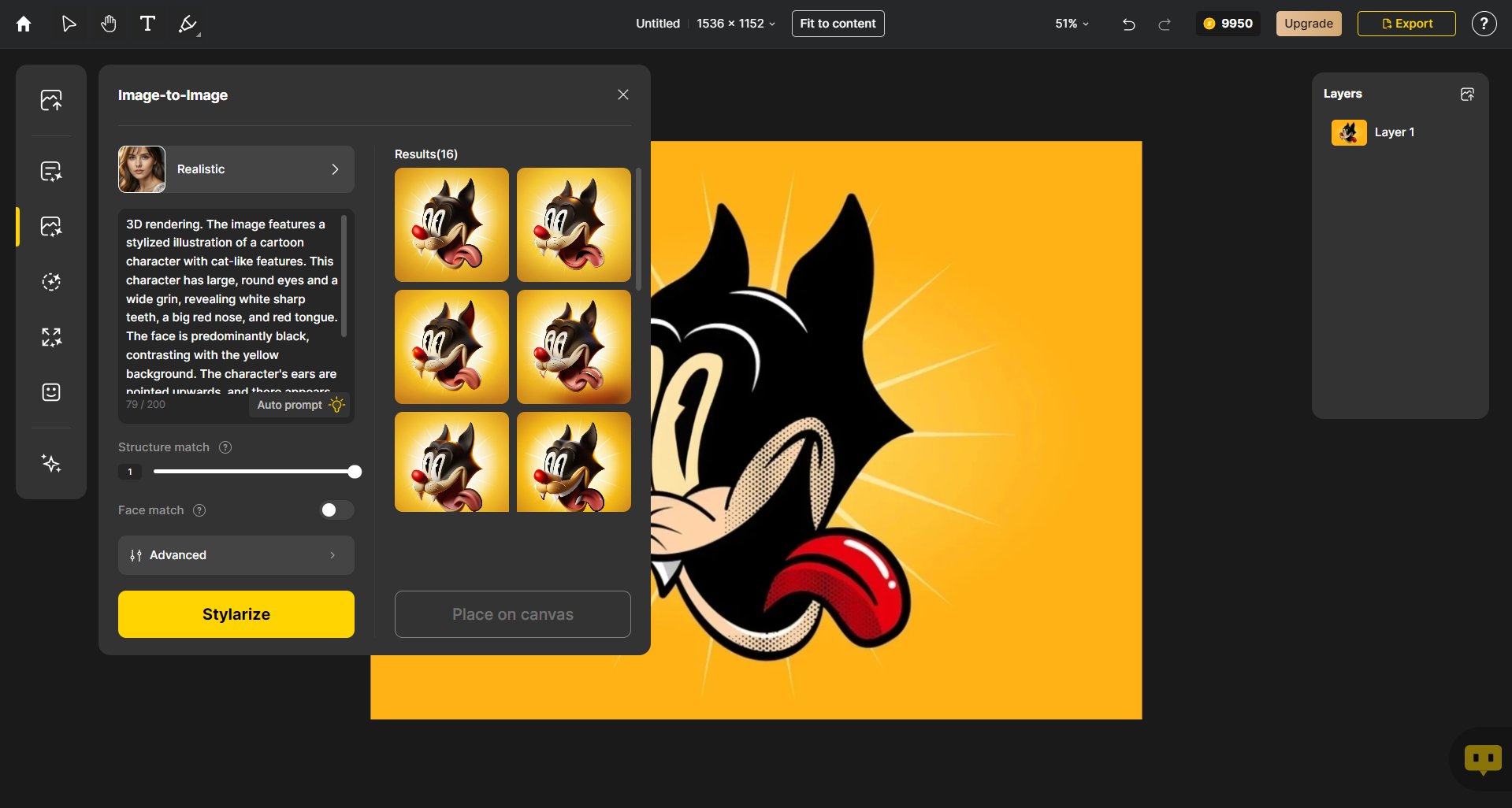This screenshot has width=1512, height=808.
Task: Select the image-to-image sidebar tool
Action: [51, 227]
